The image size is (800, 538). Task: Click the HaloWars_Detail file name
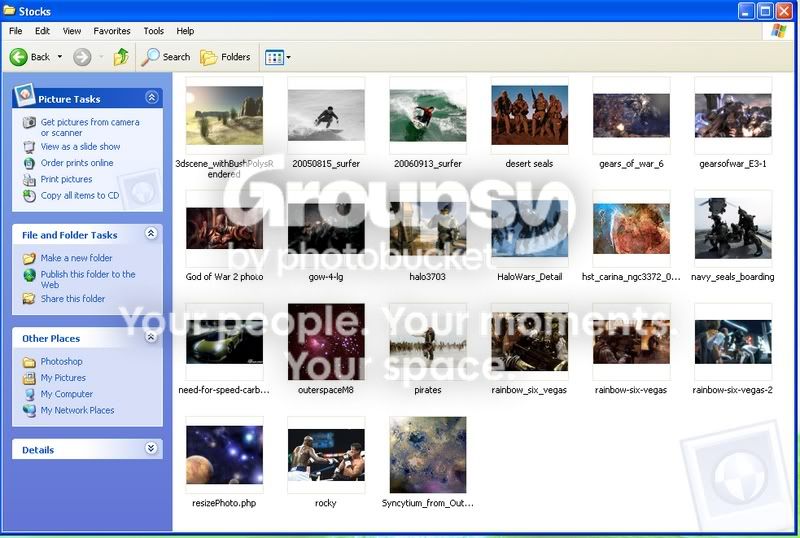[x=530, y=277]
